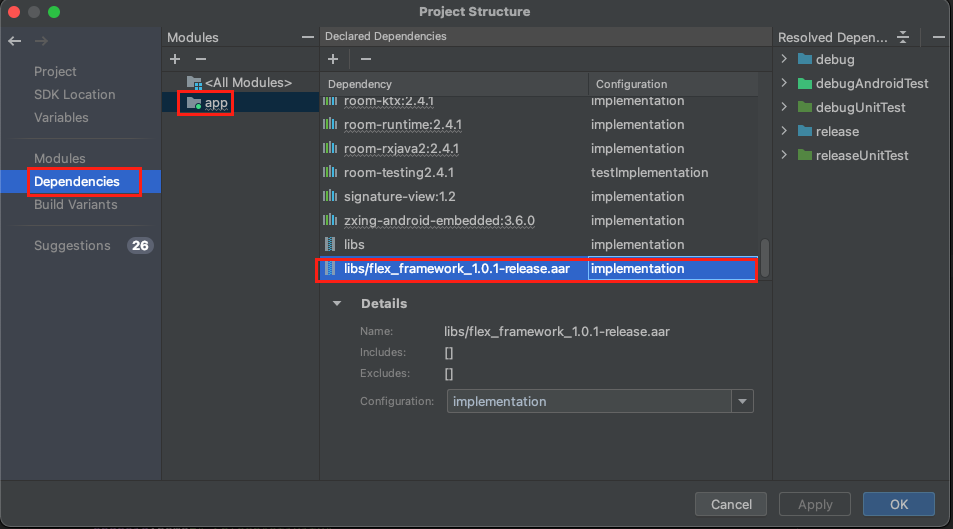The image size is (953, 529).
Task: Expand the releaseUnitTest node
Action: click(x=785, y=156)
